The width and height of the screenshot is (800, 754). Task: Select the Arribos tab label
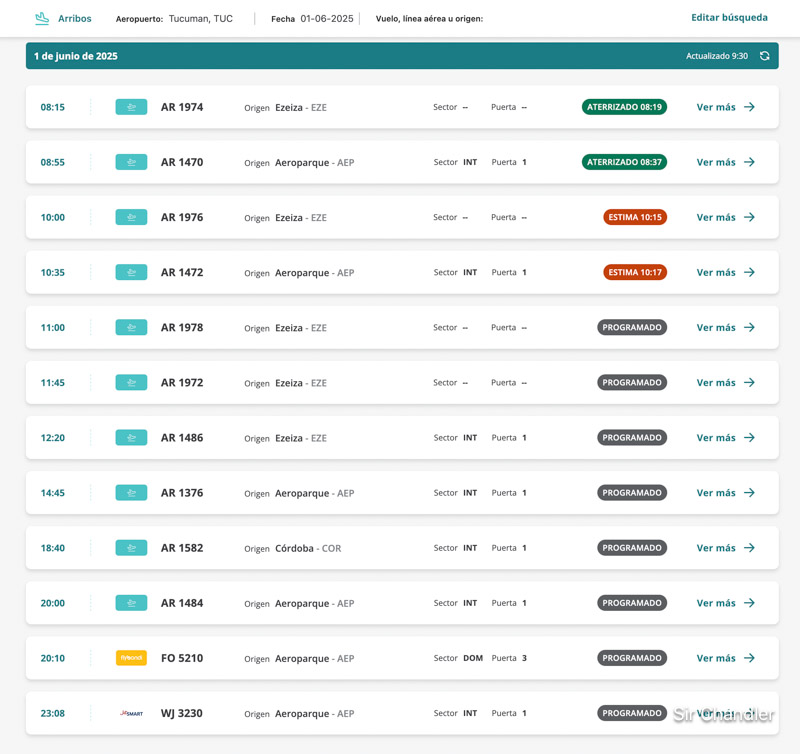pyautogui.click(x=74, y=19)
